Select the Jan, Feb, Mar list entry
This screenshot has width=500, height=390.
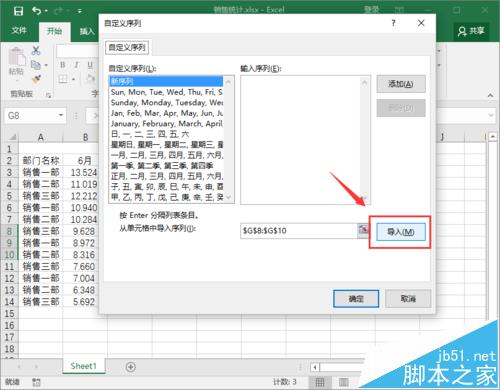166,113
